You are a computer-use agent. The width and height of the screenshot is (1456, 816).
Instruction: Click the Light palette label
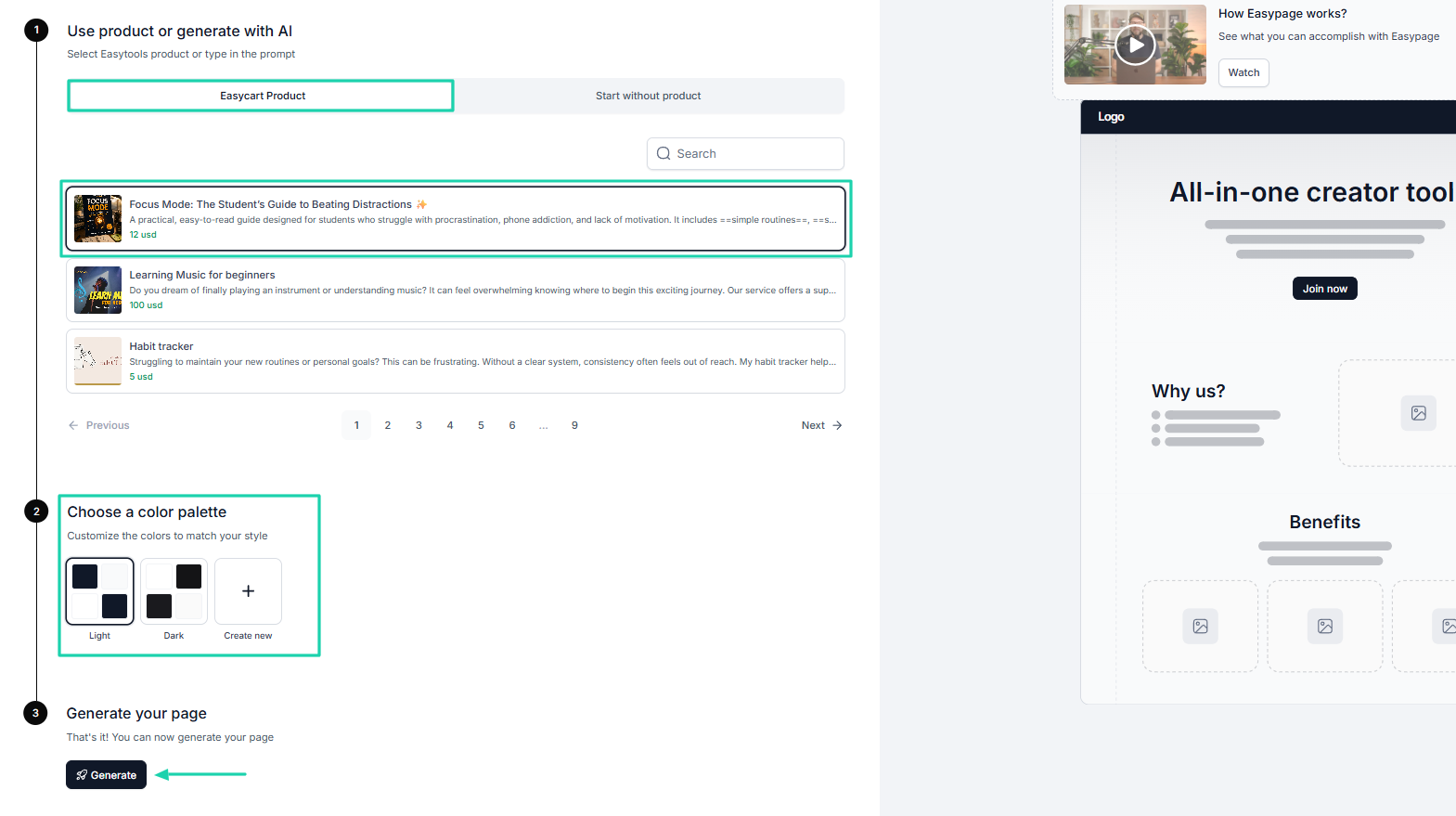click(99, 636)
